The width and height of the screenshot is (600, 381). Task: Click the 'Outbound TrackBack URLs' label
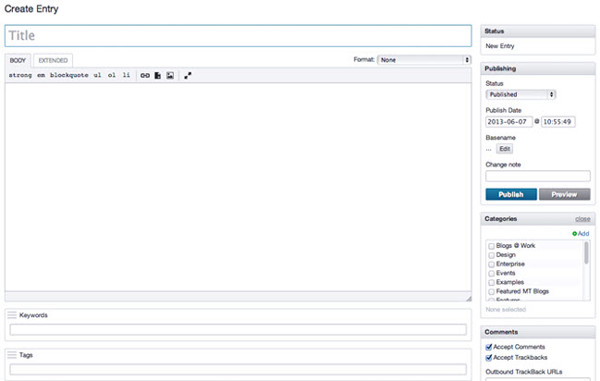[524, 372]
